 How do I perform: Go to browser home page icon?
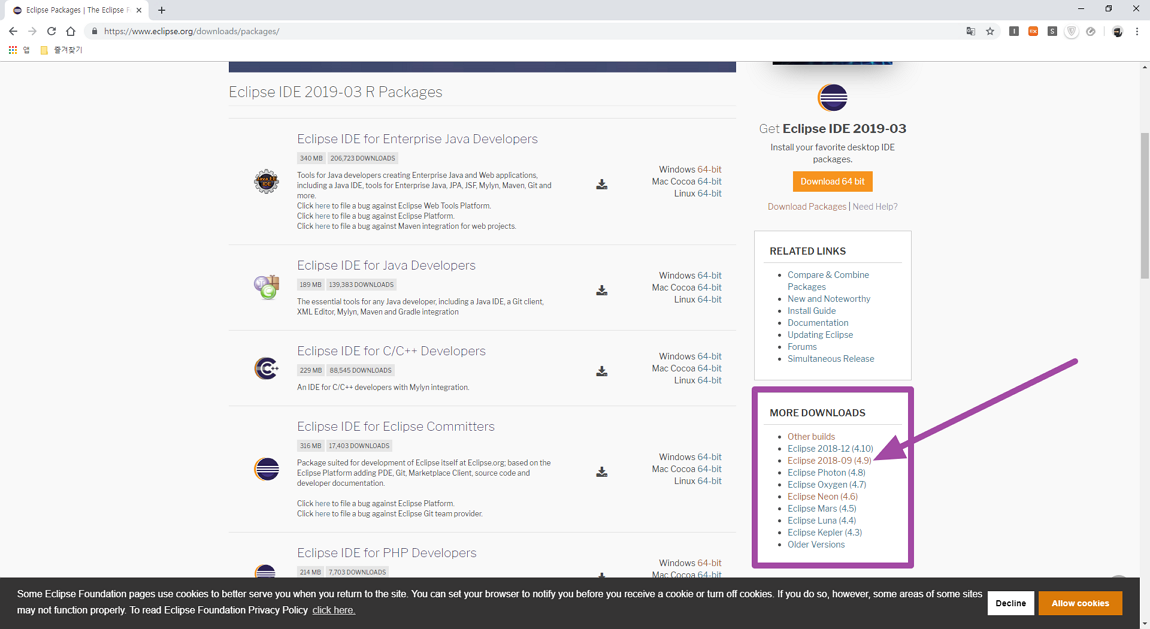pos(70,32)
